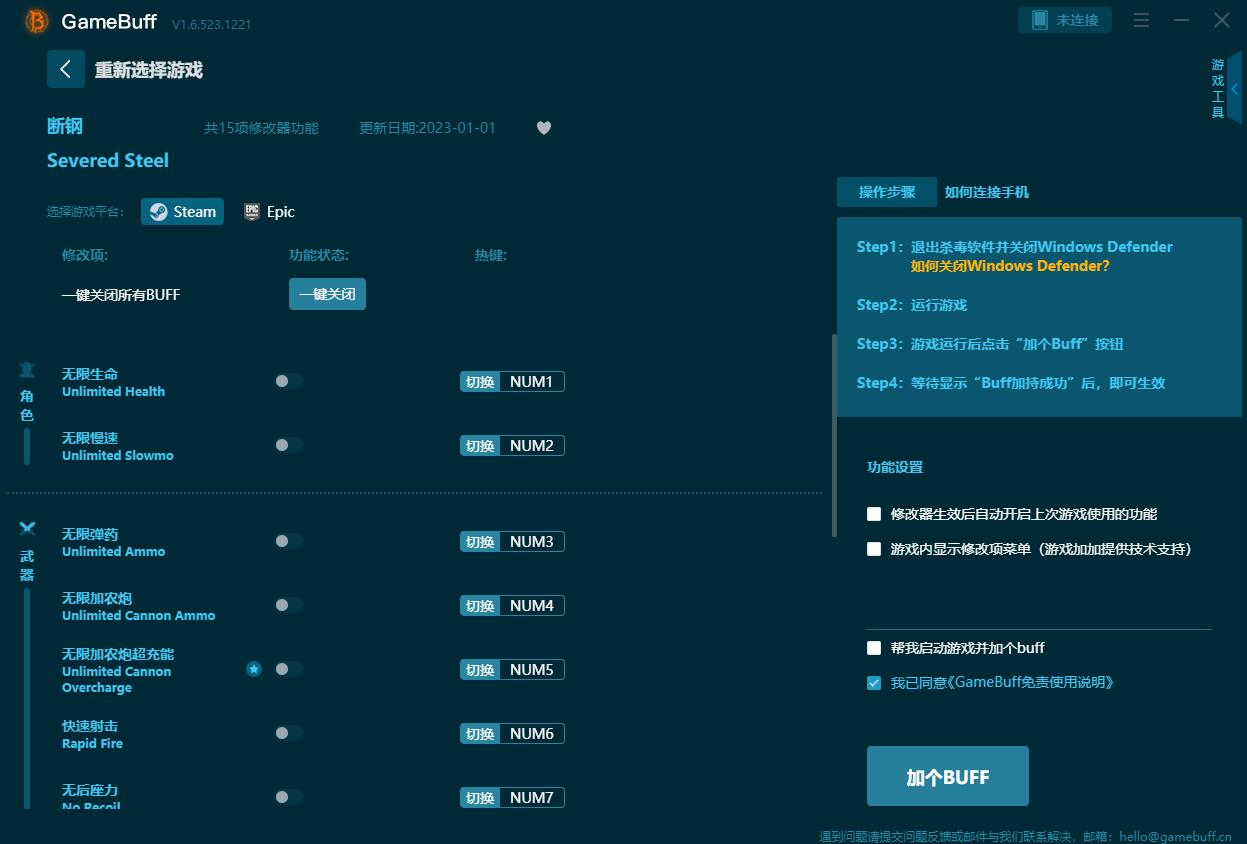Change the NUM1 hotkey for Unlimited Health

coord(531,381)
